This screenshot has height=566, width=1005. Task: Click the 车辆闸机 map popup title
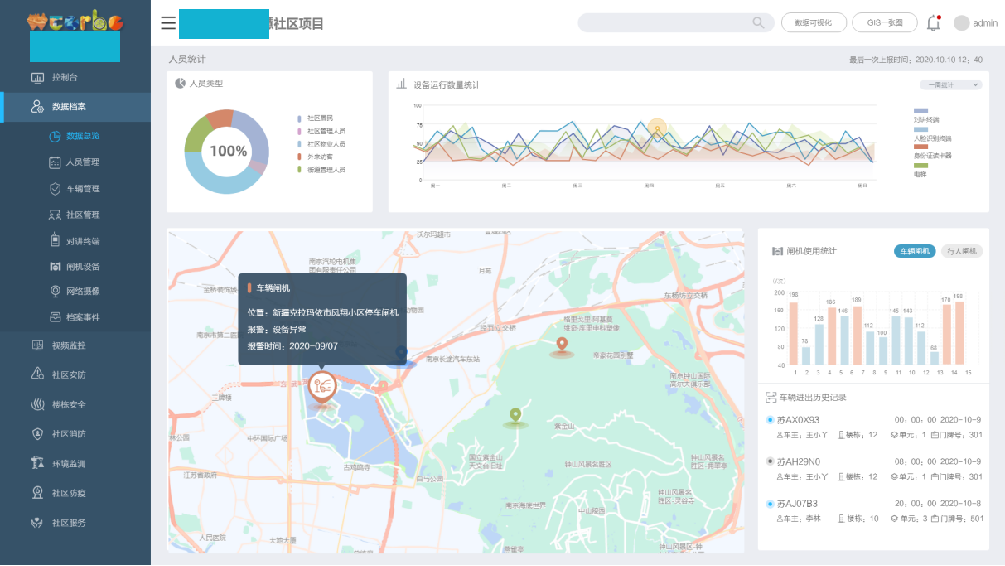[x=273, y=288]
